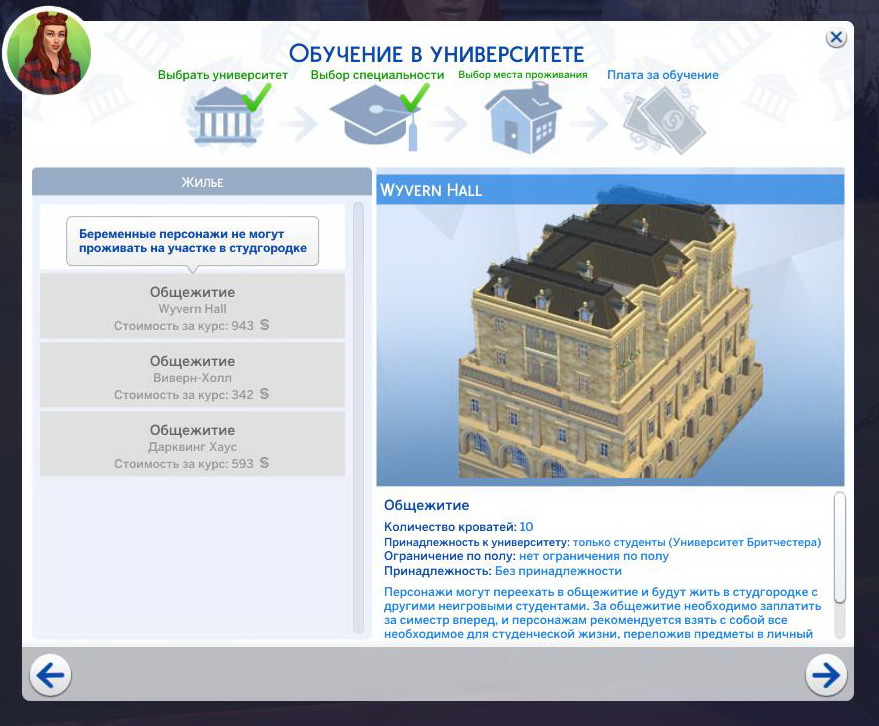Open the Плата за обучение step
This screenshot has width=879, height=726.
(x=663, y=75)
